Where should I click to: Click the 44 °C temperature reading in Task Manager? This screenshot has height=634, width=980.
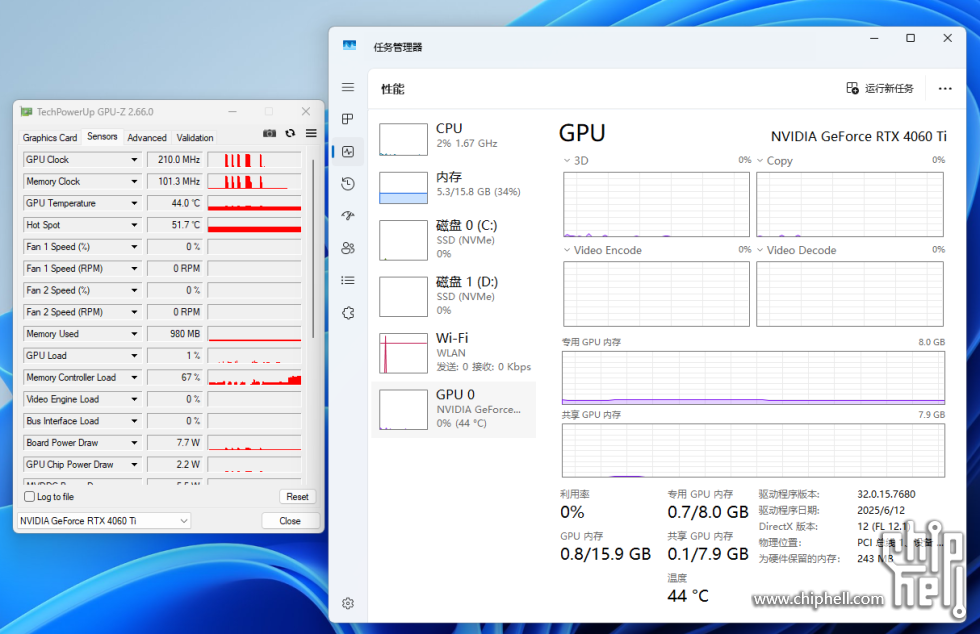[x=688, y=596]
